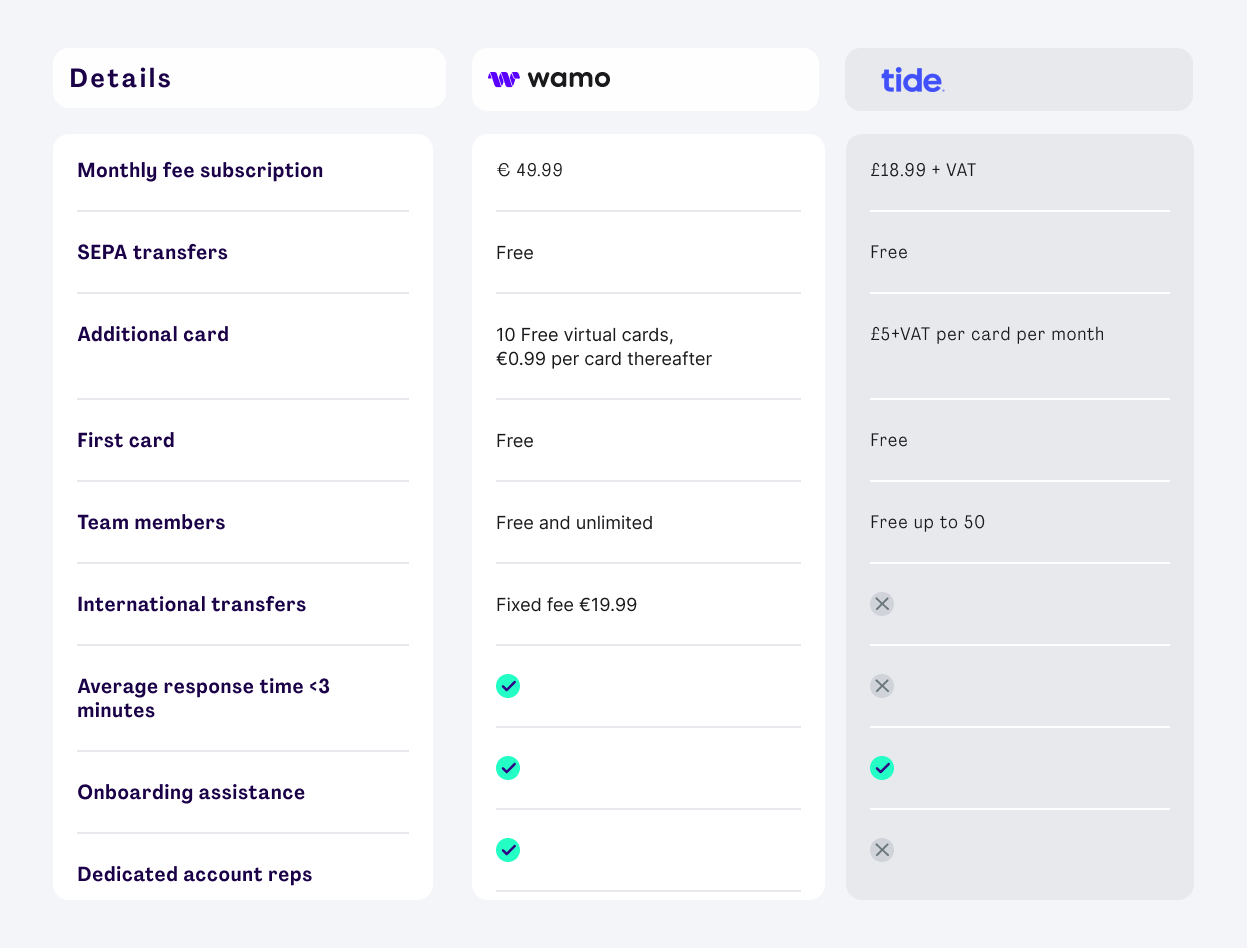Click the Monthly fee subscription row label

point(200,170)
